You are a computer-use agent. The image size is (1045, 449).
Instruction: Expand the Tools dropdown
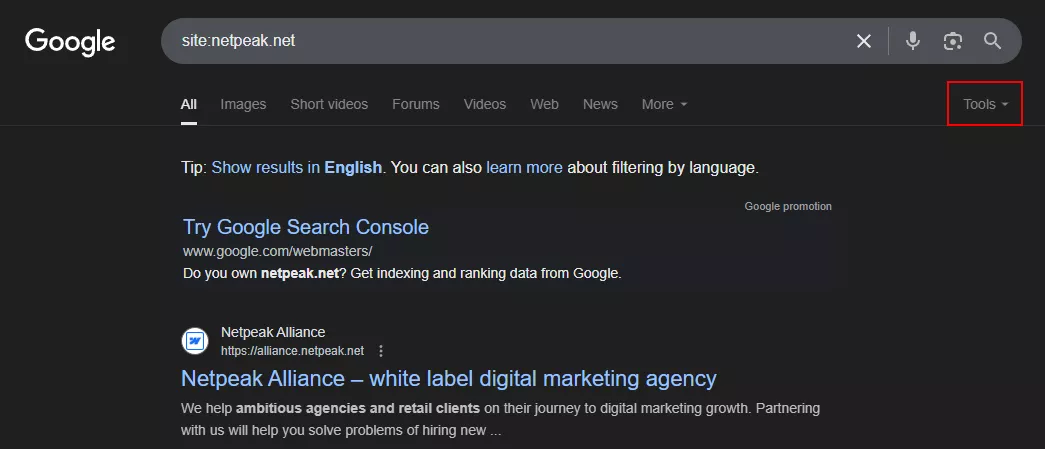985,104
